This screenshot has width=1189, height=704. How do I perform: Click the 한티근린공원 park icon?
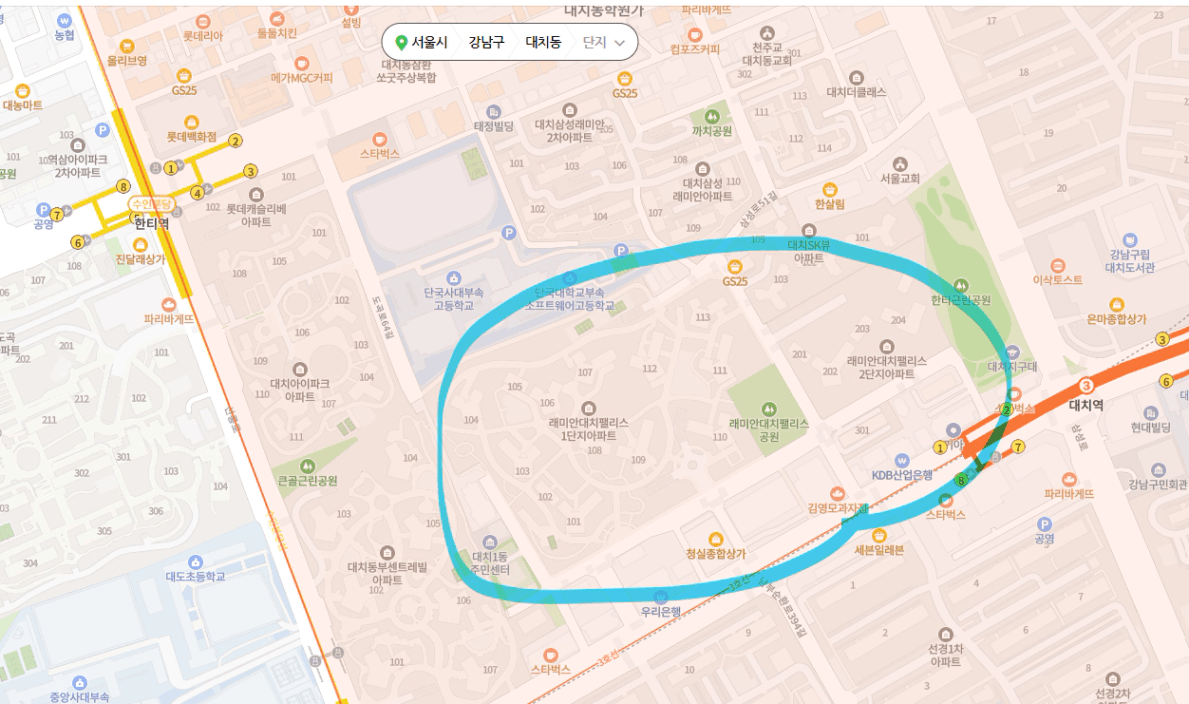coord(961,286)
